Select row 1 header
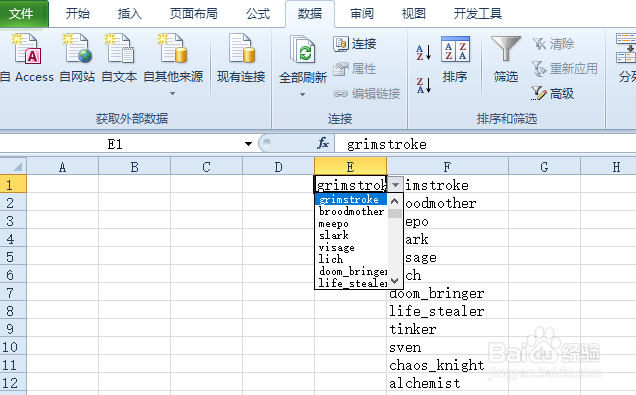 pyautogui.click(x=13, y=185)
